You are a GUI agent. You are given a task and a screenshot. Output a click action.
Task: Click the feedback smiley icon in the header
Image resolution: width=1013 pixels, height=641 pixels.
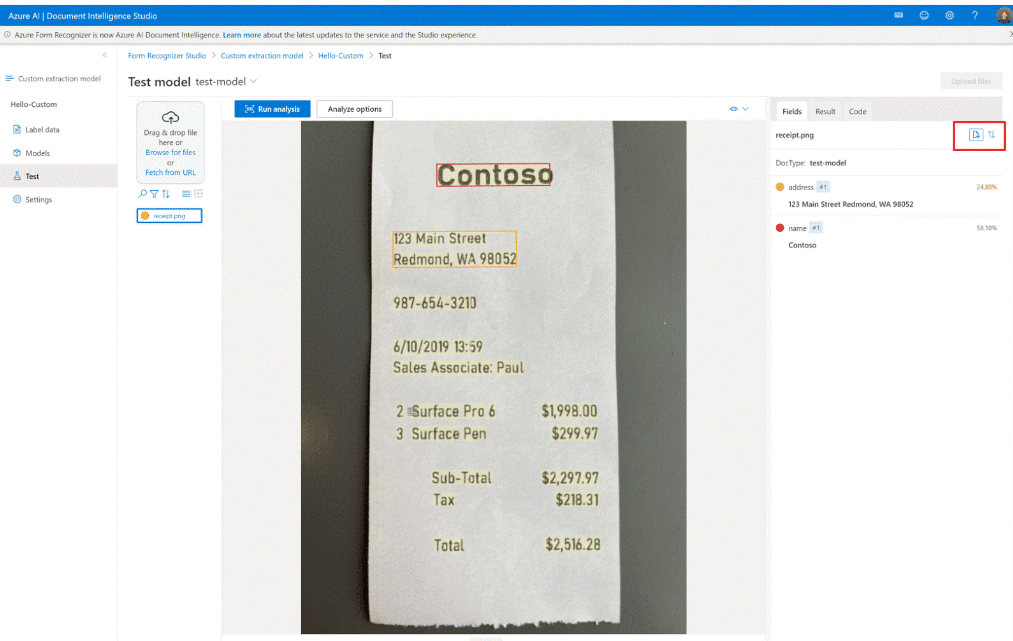(x=924, y=16)
